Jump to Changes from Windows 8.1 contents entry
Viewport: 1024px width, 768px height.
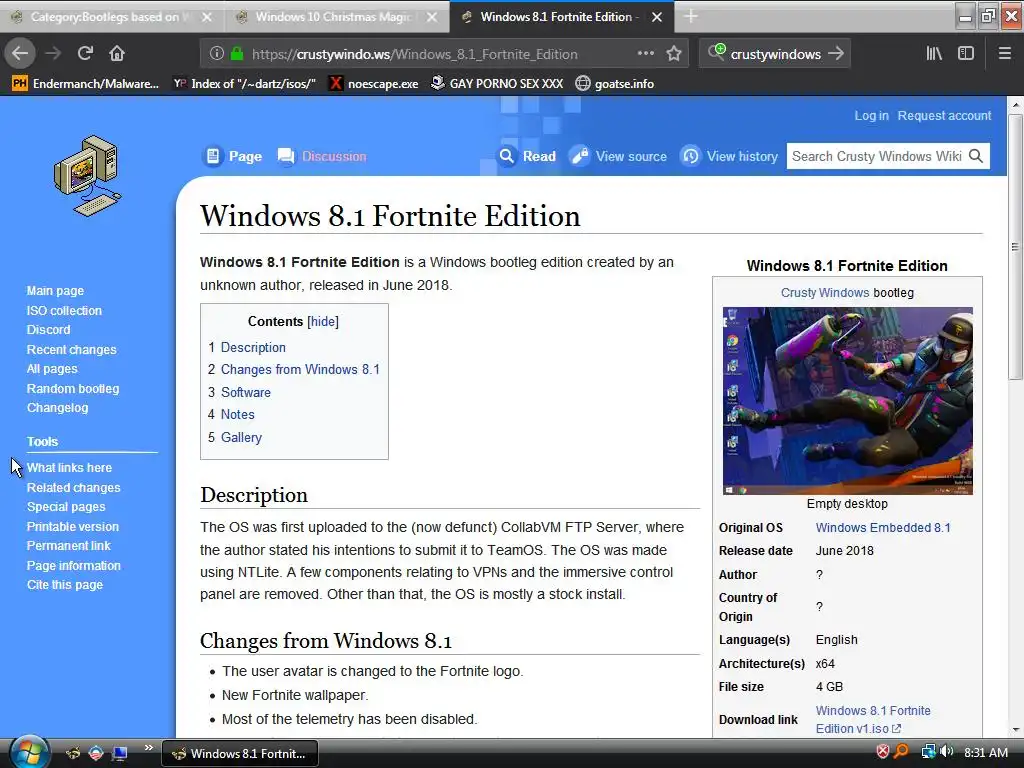300,370
